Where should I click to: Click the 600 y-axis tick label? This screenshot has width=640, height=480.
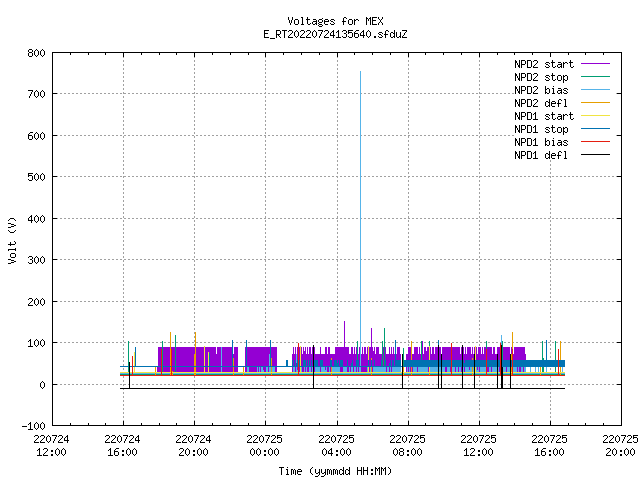36,136
